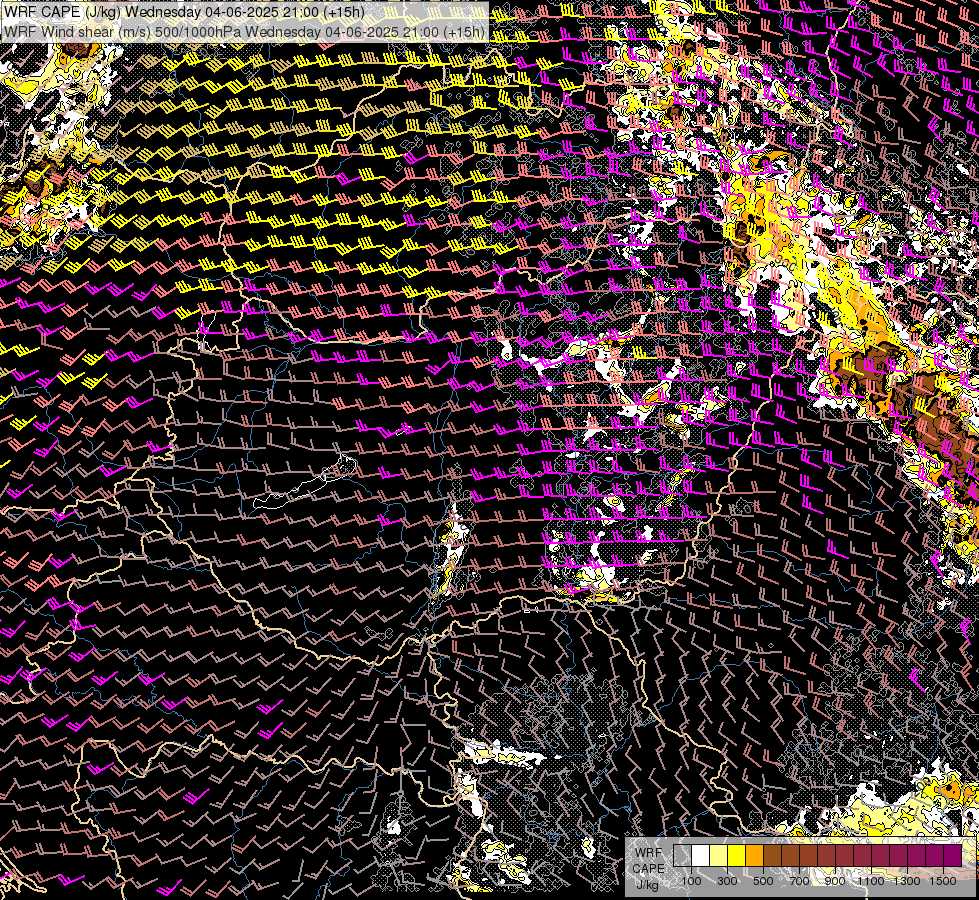Click the white legend swatch above 100
979x900 pixels.
tap(701, 856)
